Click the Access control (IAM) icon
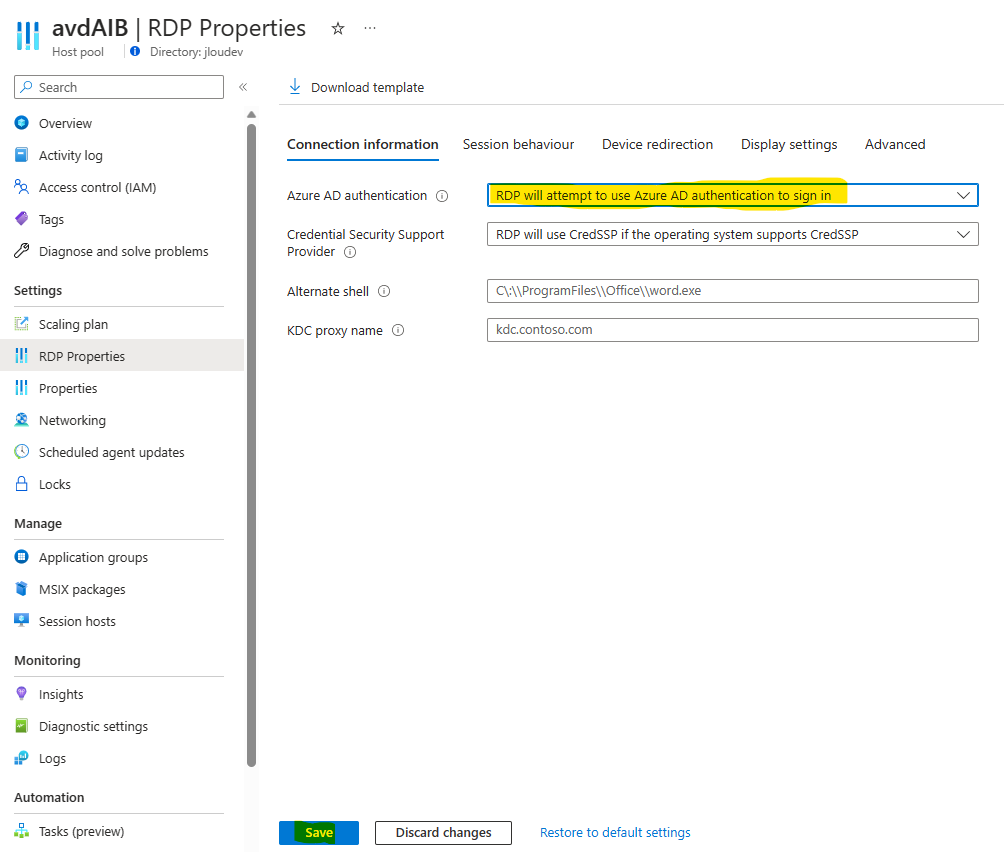The image size is (1004, 852). pos(22,187)
